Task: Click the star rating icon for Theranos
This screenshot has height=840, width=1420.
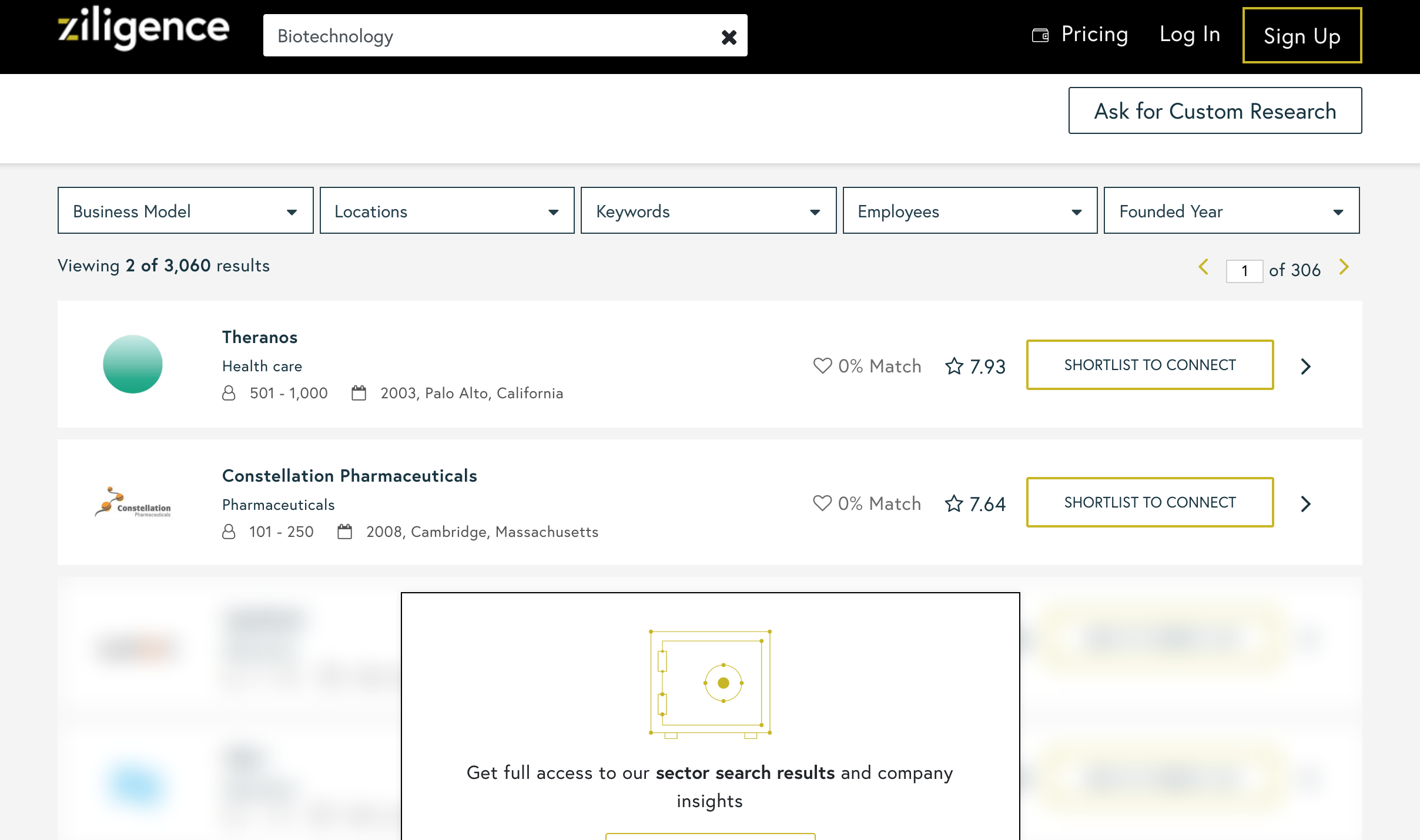Action: (954, 366)
